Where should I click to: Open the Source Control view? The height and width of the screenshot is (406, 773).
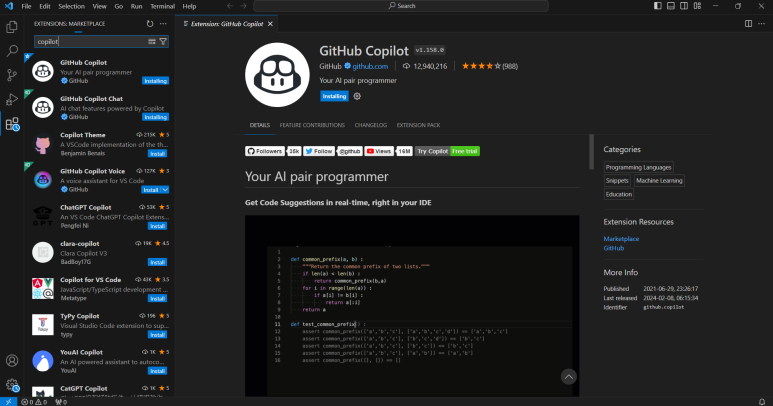[x=12, y=75]
